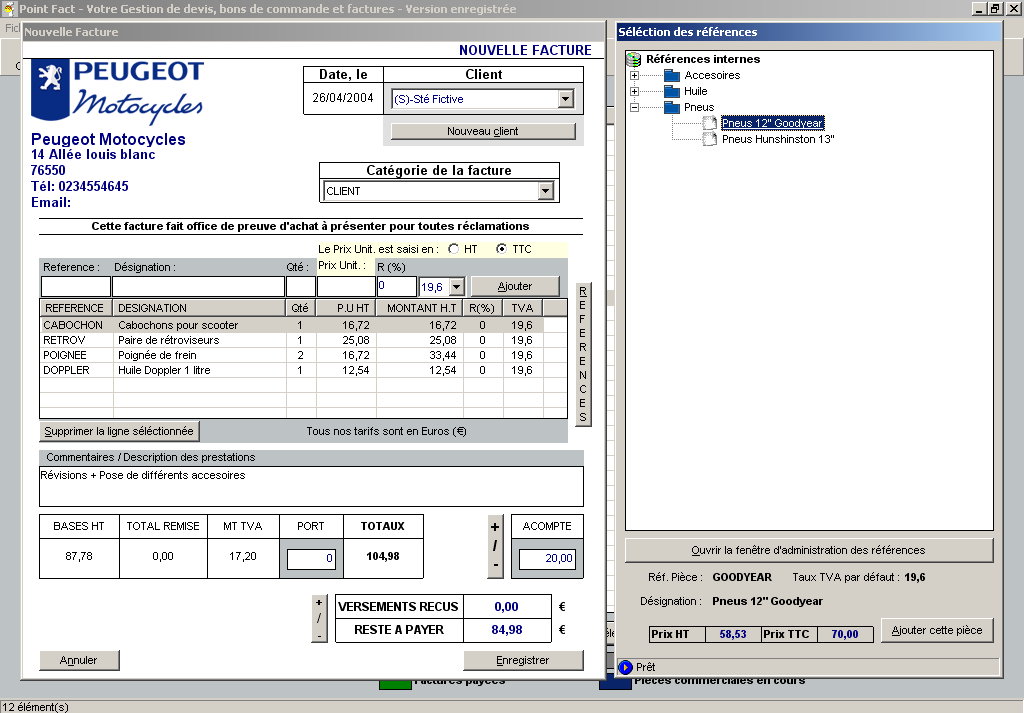Click the Annuler button
This screenshot has width=1024, height=713.
click(x=79, y=660)
